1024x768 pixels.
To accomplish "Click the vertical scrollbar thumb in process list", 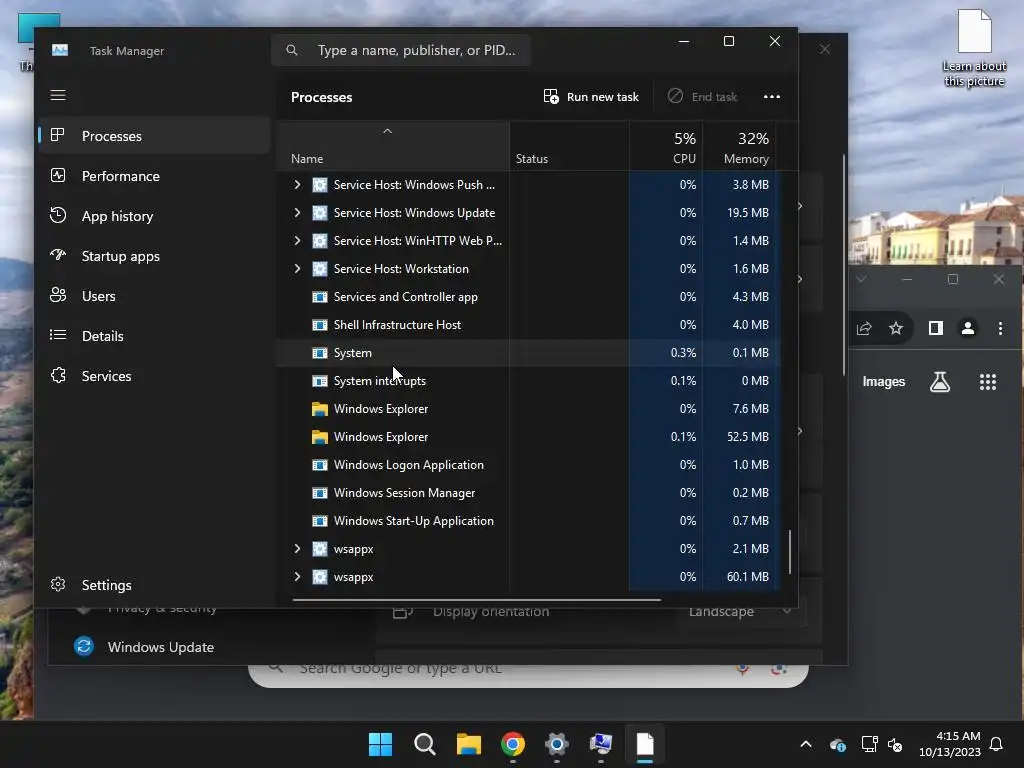I will tap(790, 552).
